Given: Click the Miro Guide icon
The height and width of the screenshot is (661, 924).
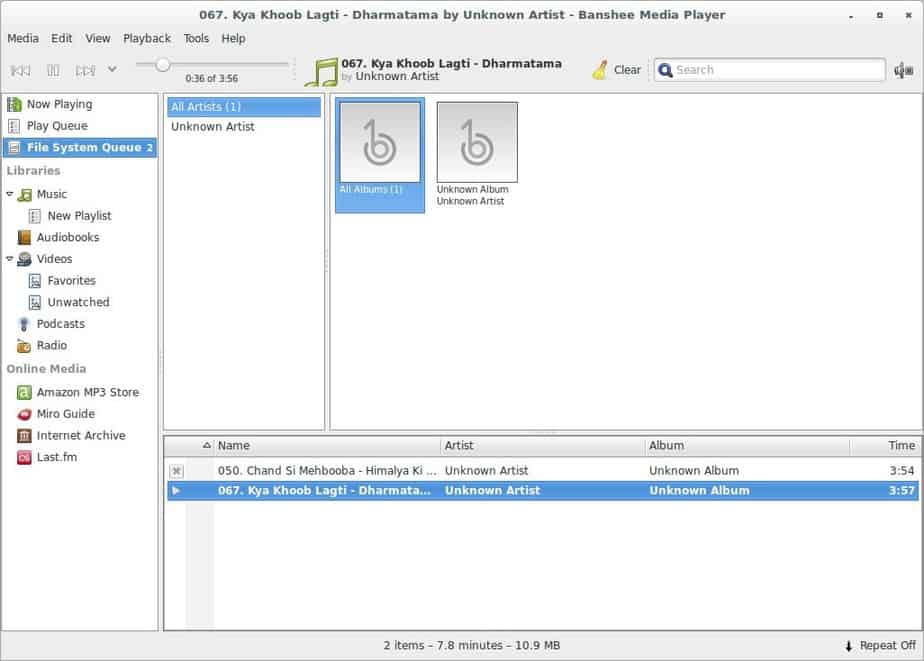Looking at the screenshot, I should click(24, 414).
